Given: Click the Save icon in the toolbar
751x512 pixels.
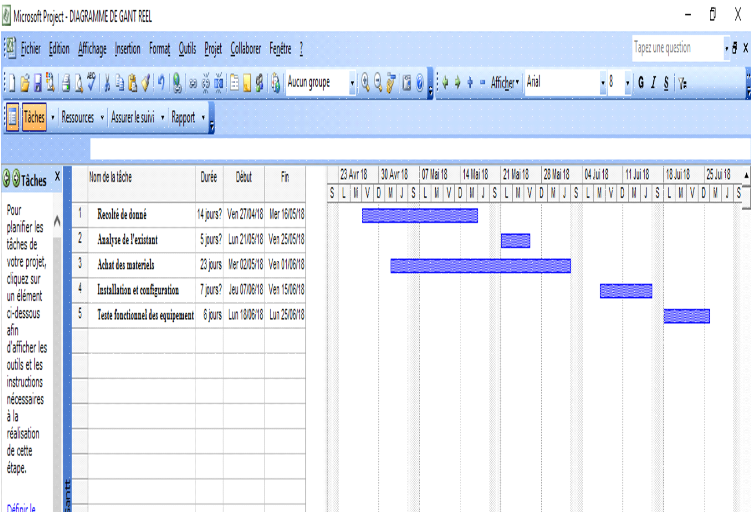Looking at the screenshot, I should [36, 83].
